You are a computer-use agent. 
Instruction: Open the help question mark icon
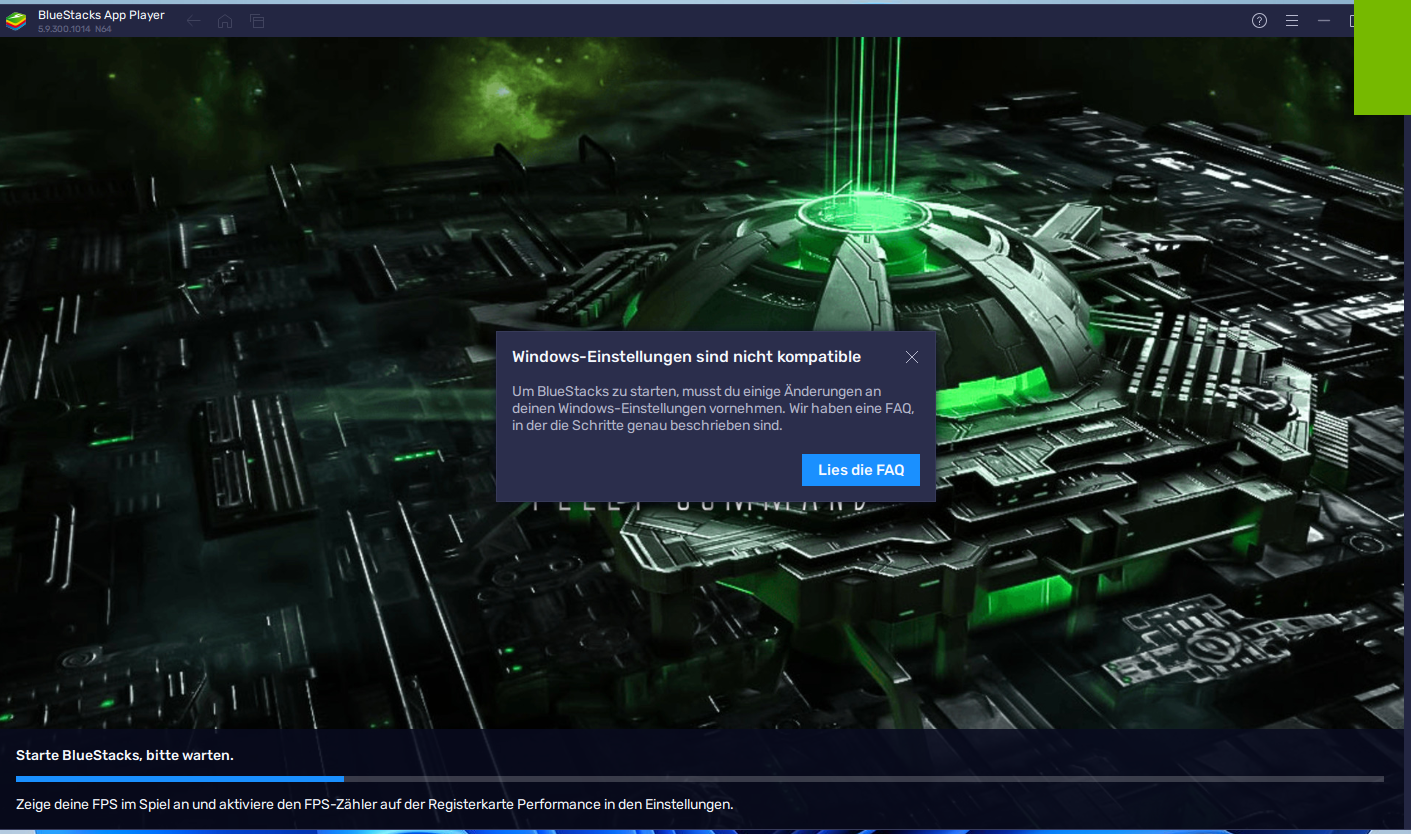click(x=1259, y=21)
